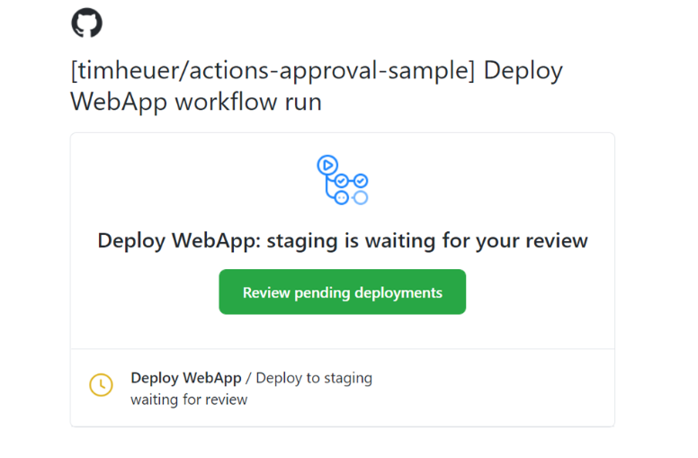
Task: Click the 'WebApp workflow run' title line
Action: coord(196,102)
